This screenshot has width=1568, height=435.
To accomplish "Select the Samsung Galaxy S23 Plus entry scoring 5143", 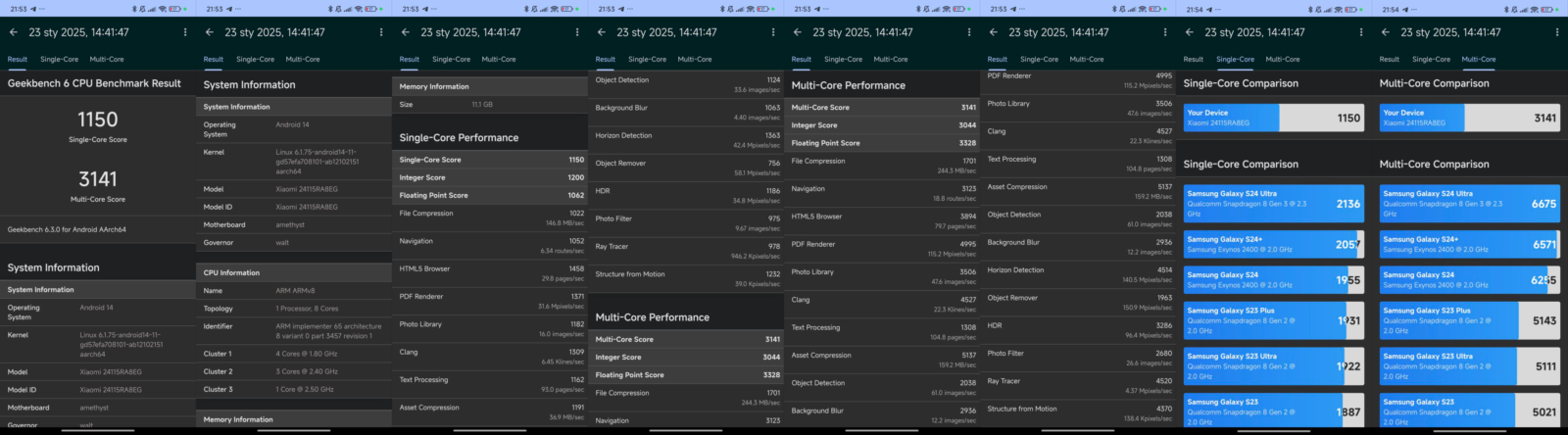I will point(1470,320).
